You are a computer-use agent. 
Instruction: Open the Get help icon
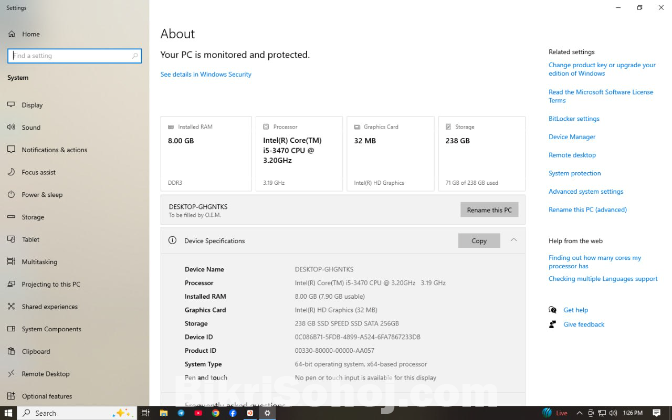(x=553, y=310)
